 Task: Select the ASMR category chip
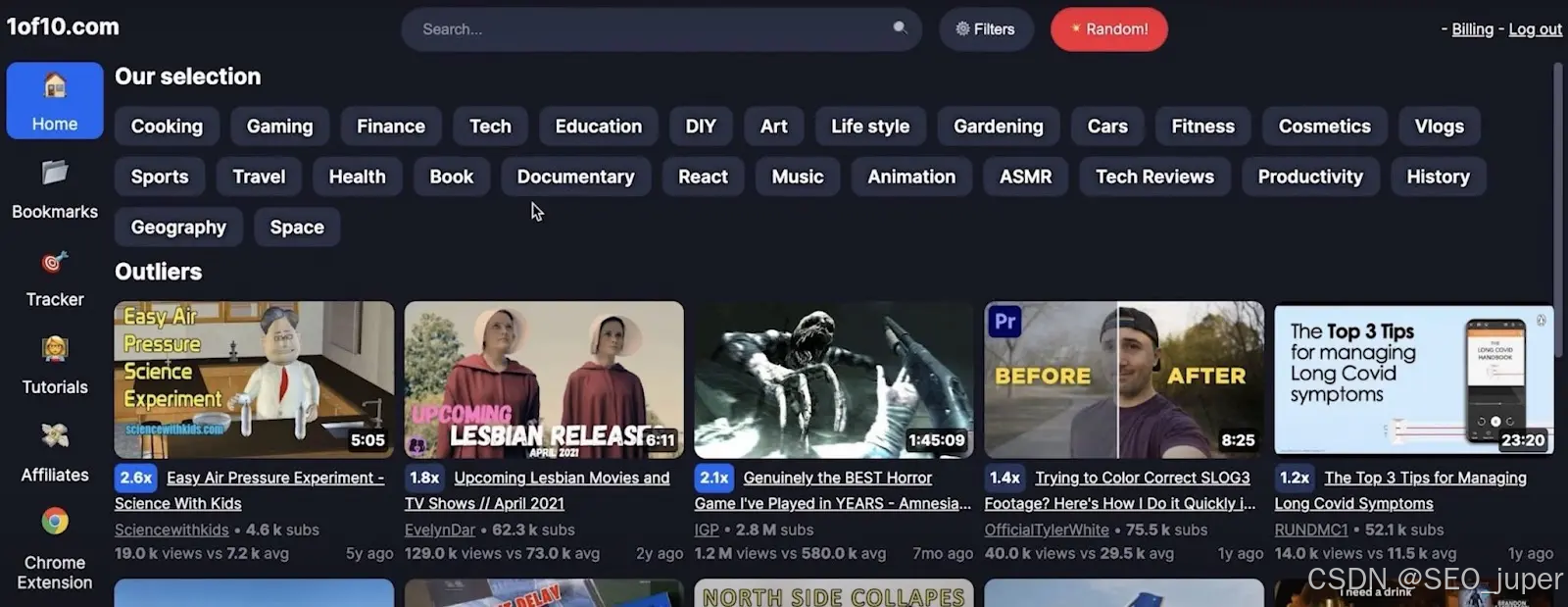(x=1026, y=177)
